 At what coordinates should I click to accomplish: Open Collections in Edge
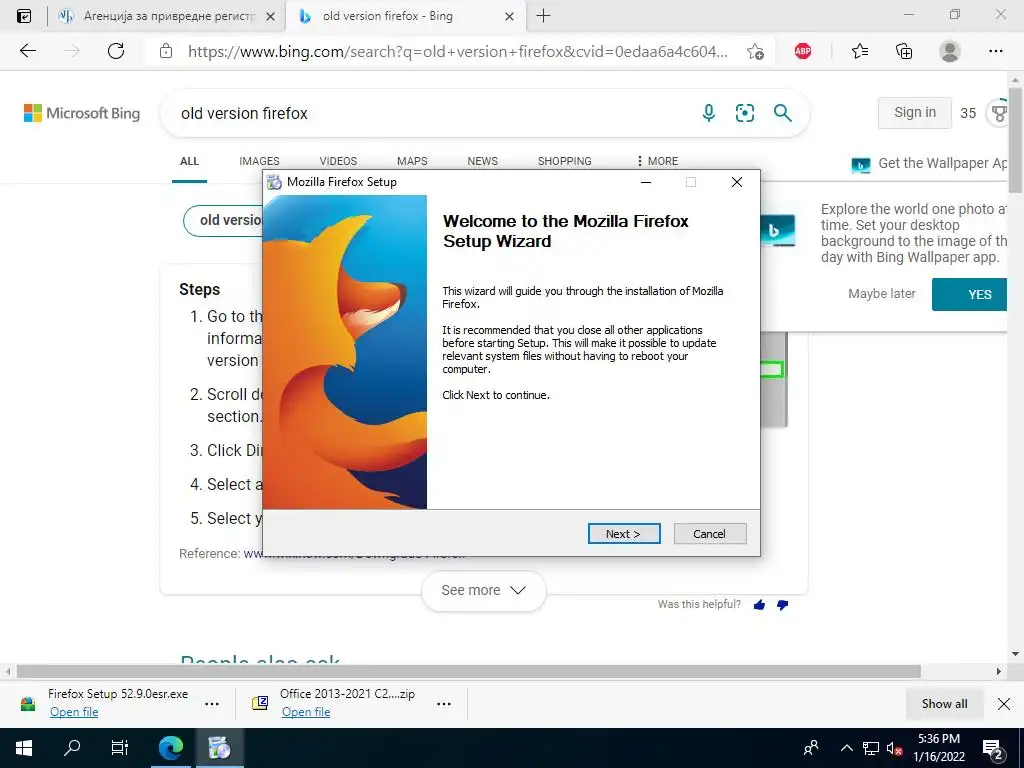904,51
